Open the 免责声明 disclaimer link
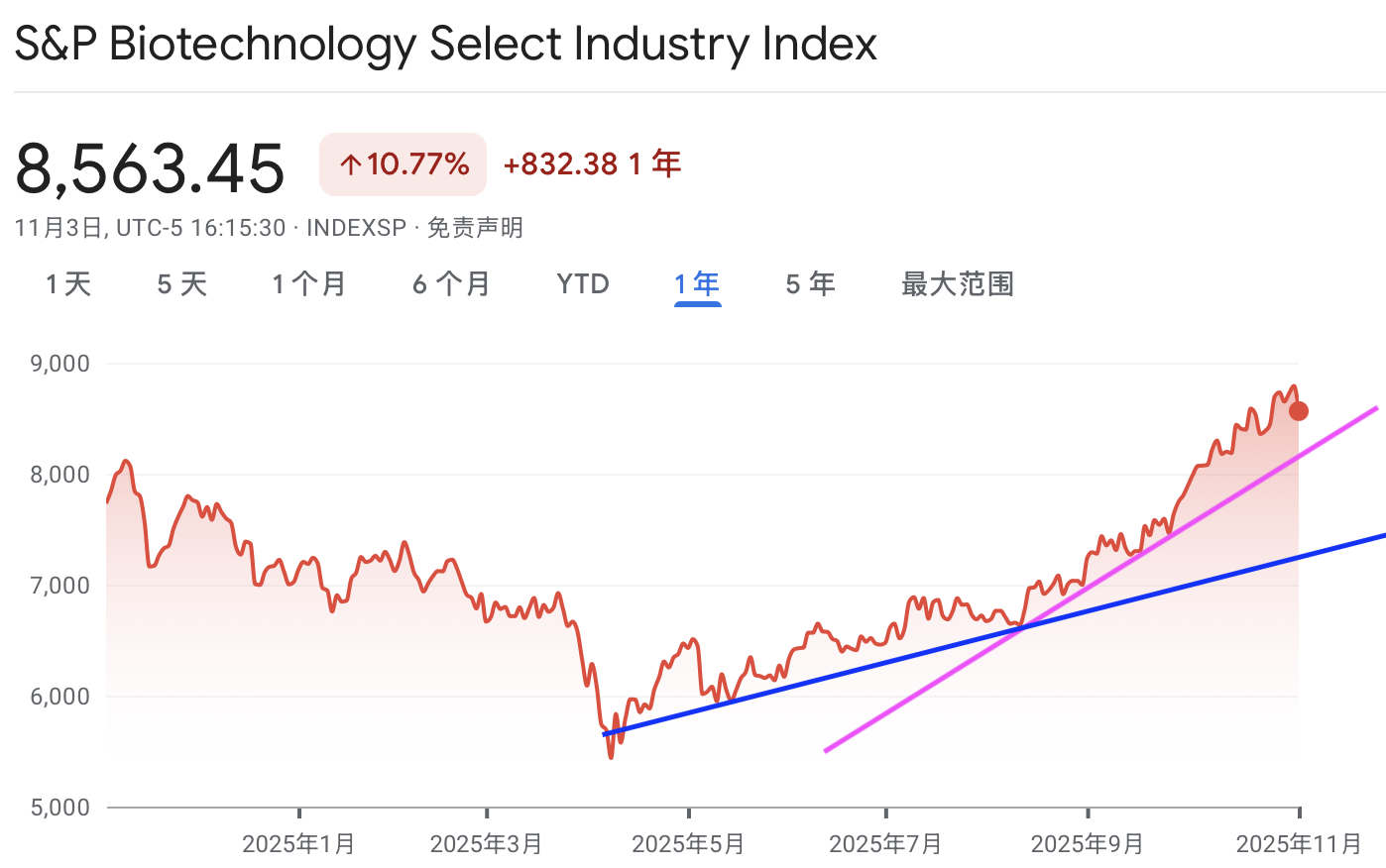Viewport: 1386px width, 868px height. [x=475, y=228]
